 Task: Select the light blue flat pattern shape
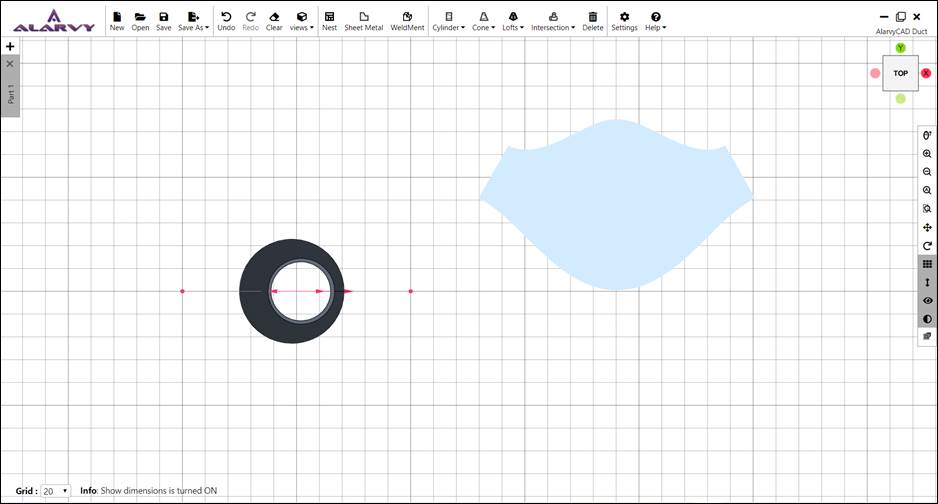(x=616, y=204)
